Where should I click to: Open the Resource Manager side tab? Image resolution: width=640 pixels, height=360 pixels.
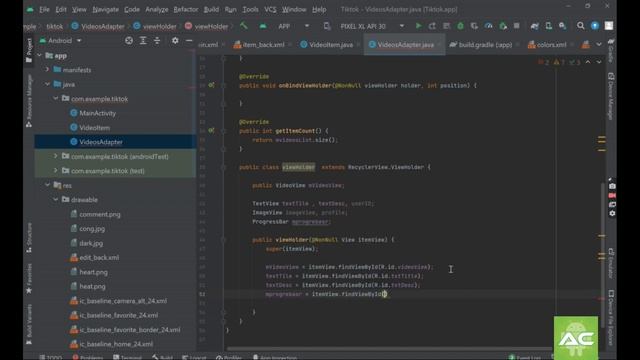click(x=29, y=101)
